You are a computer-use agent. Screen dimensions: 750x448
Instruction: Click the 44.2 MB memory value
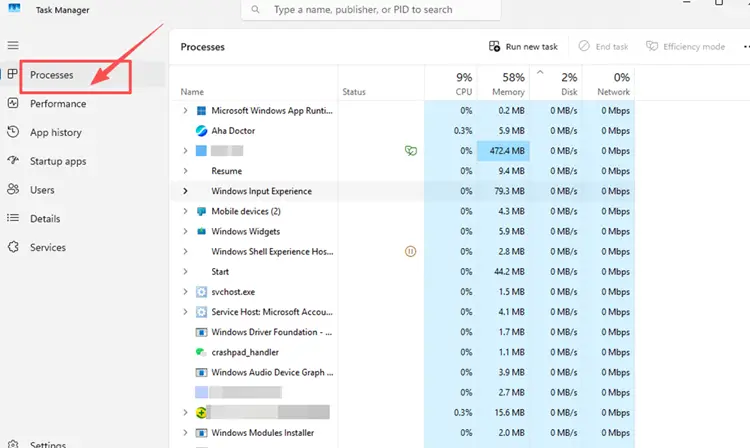coord(509,272)
